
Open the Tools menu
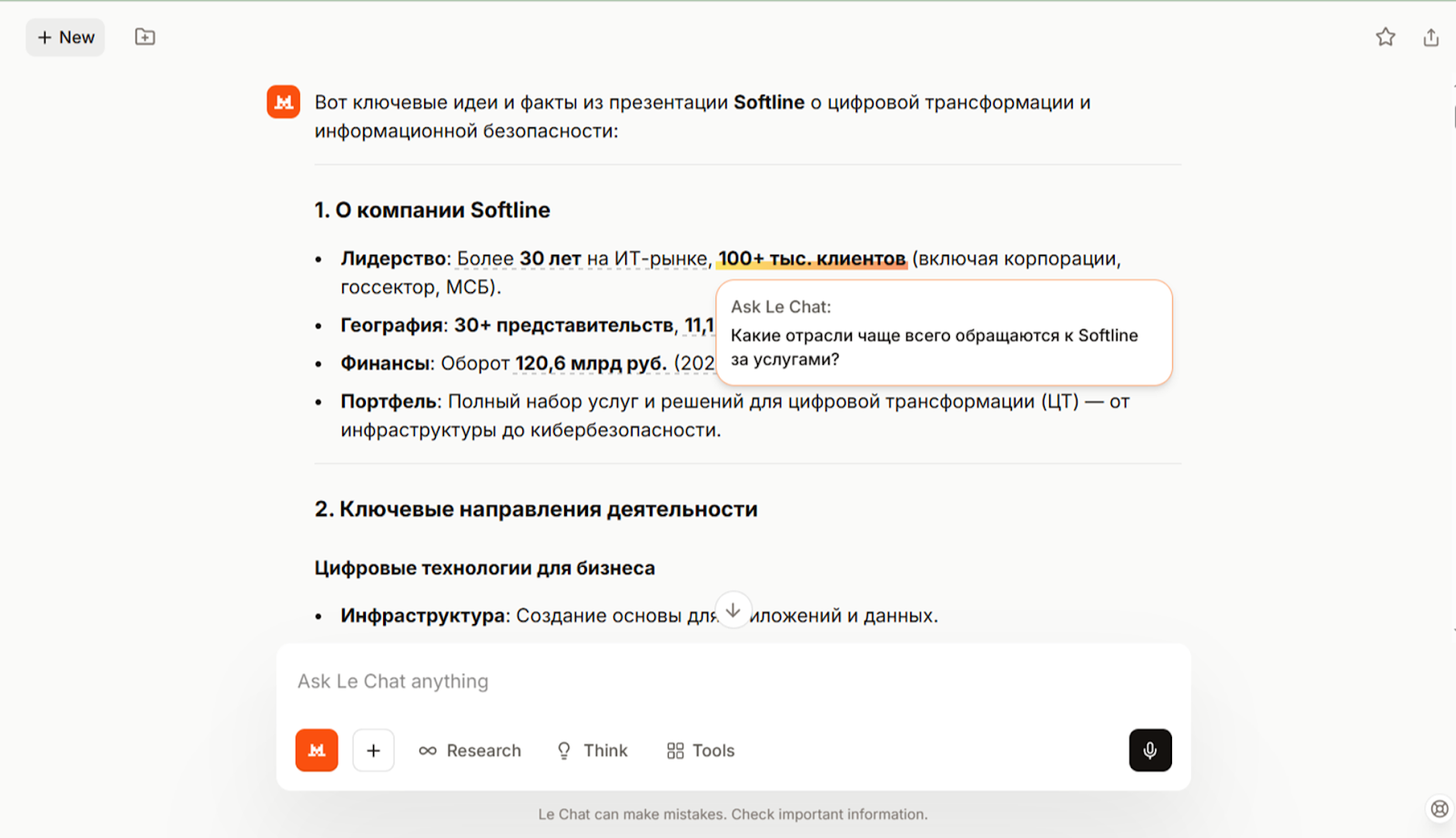click(x=701, y=751)
